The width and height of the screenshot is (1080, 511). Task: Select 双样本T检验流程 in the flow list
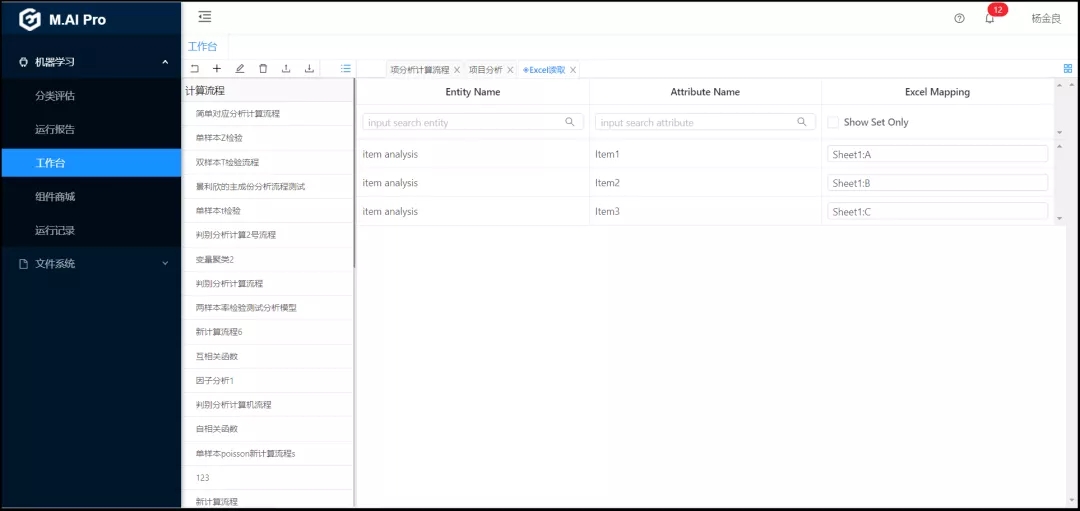tap(227, 162)
